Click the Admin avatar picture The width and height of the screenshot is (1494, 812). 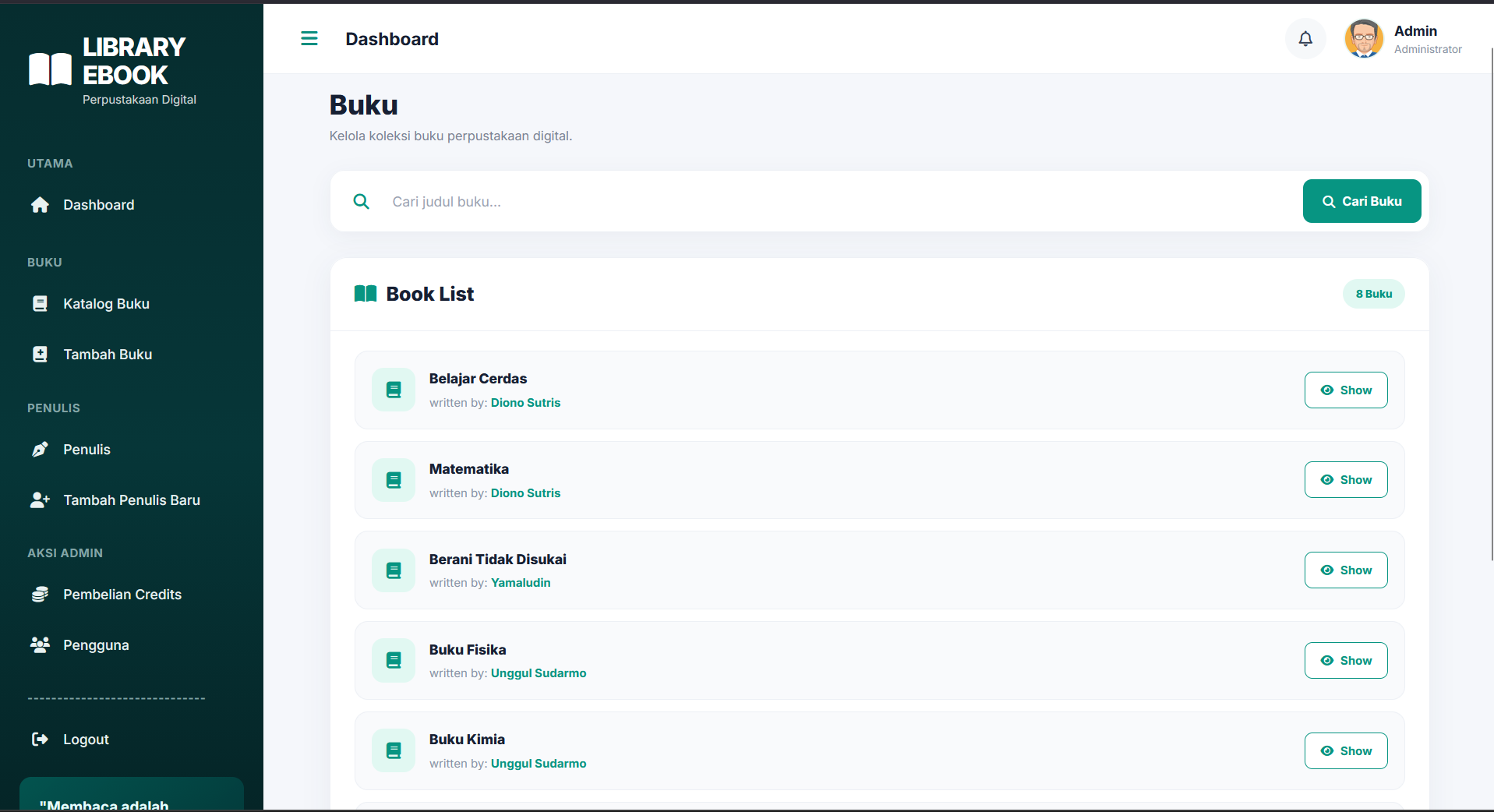coord(1364,38)
